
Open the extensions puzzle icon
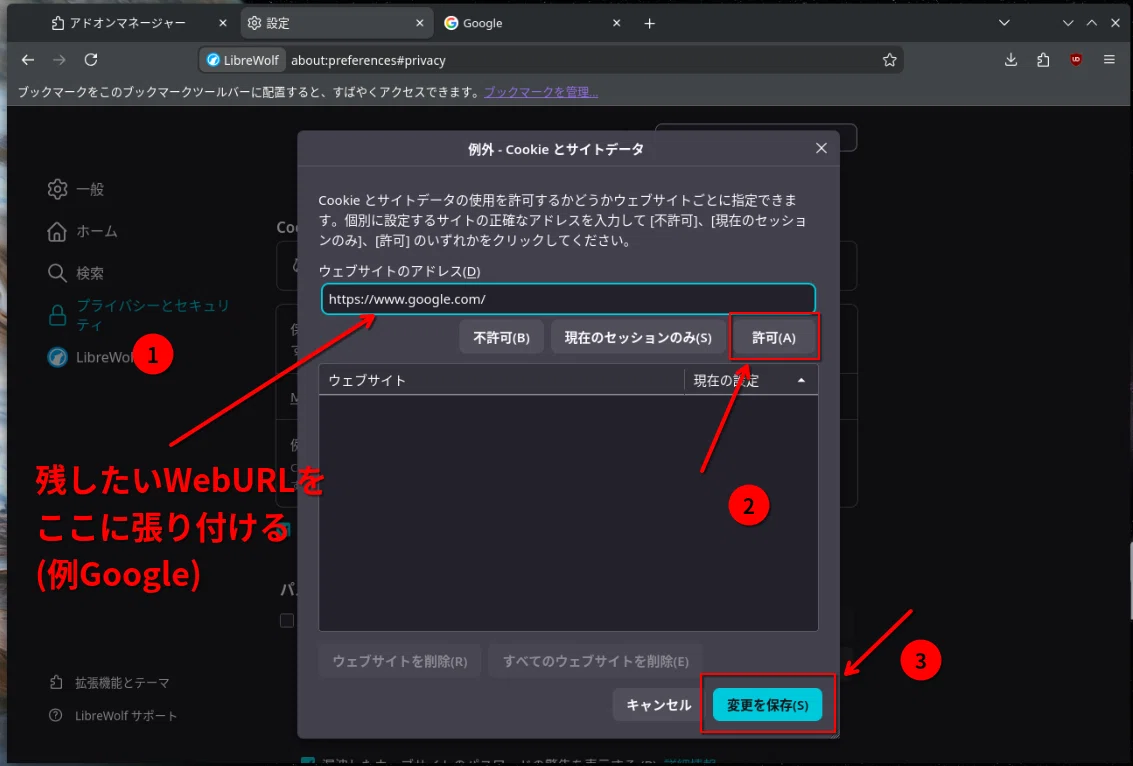1043,60
